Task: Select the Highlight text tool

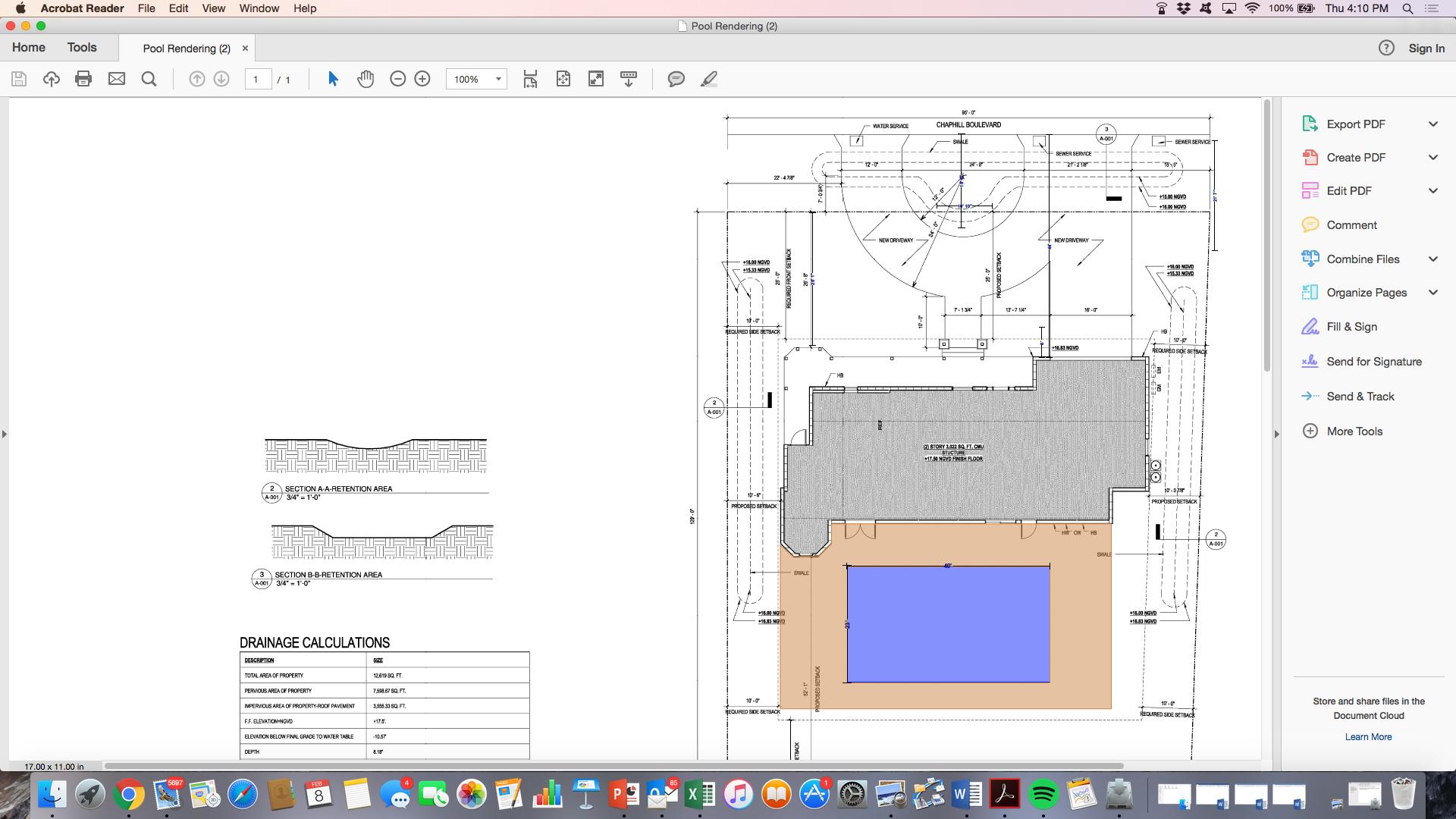Action: (x=708, y=78)
